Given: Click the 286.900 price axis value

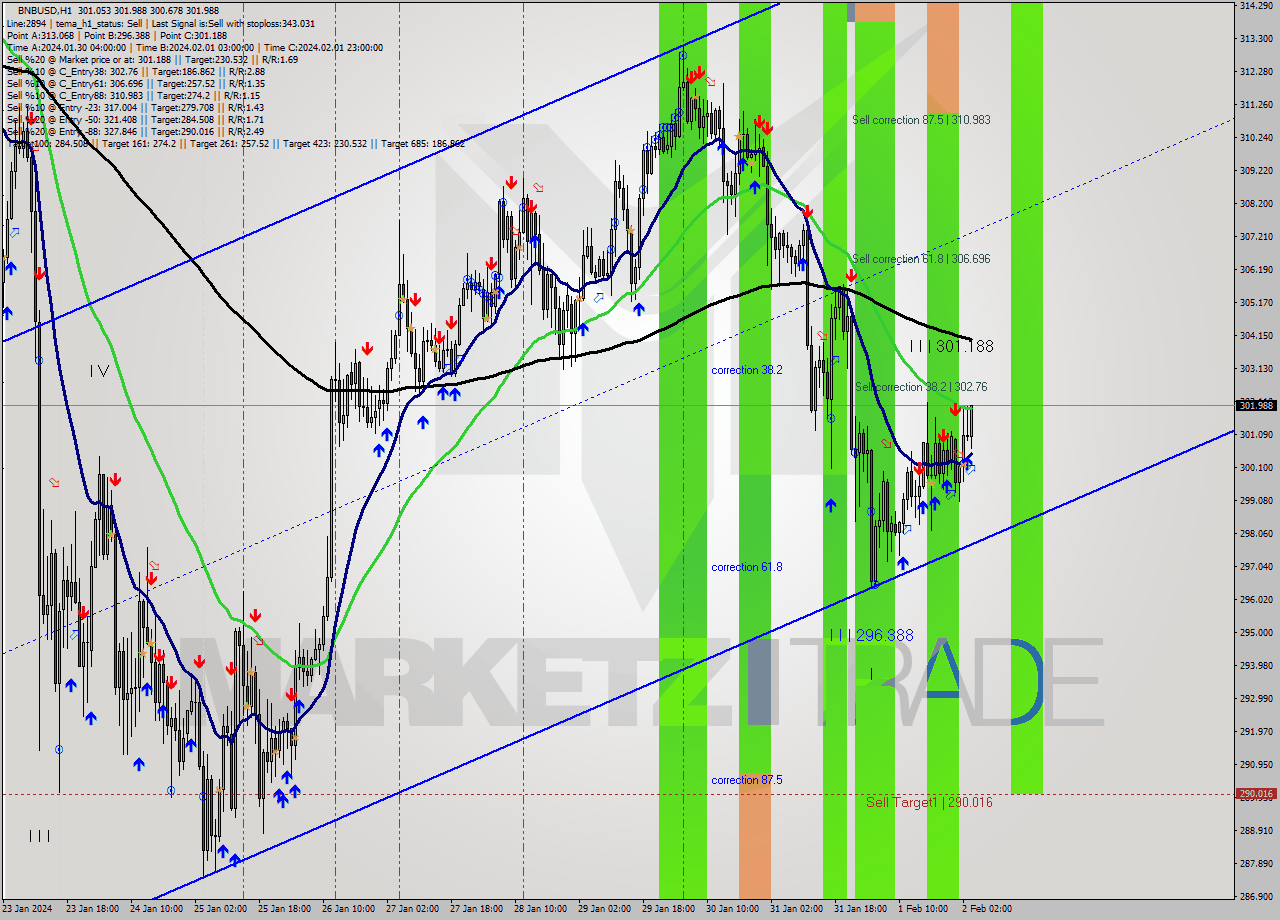Looking at the screenshot, I should point(1256,896).
